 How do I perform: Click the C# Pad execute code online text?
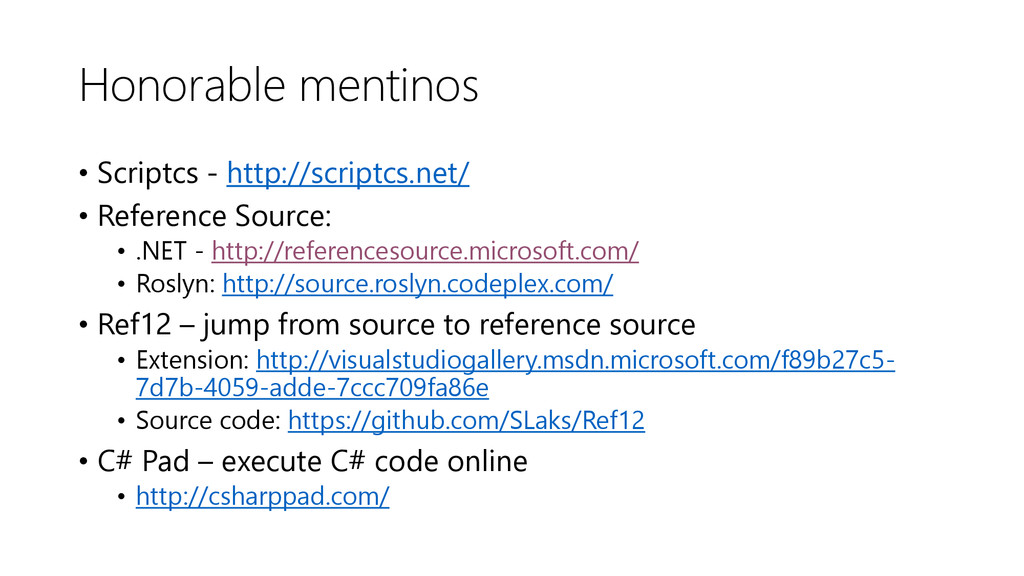pyautogui.click(x=312, y=461)
